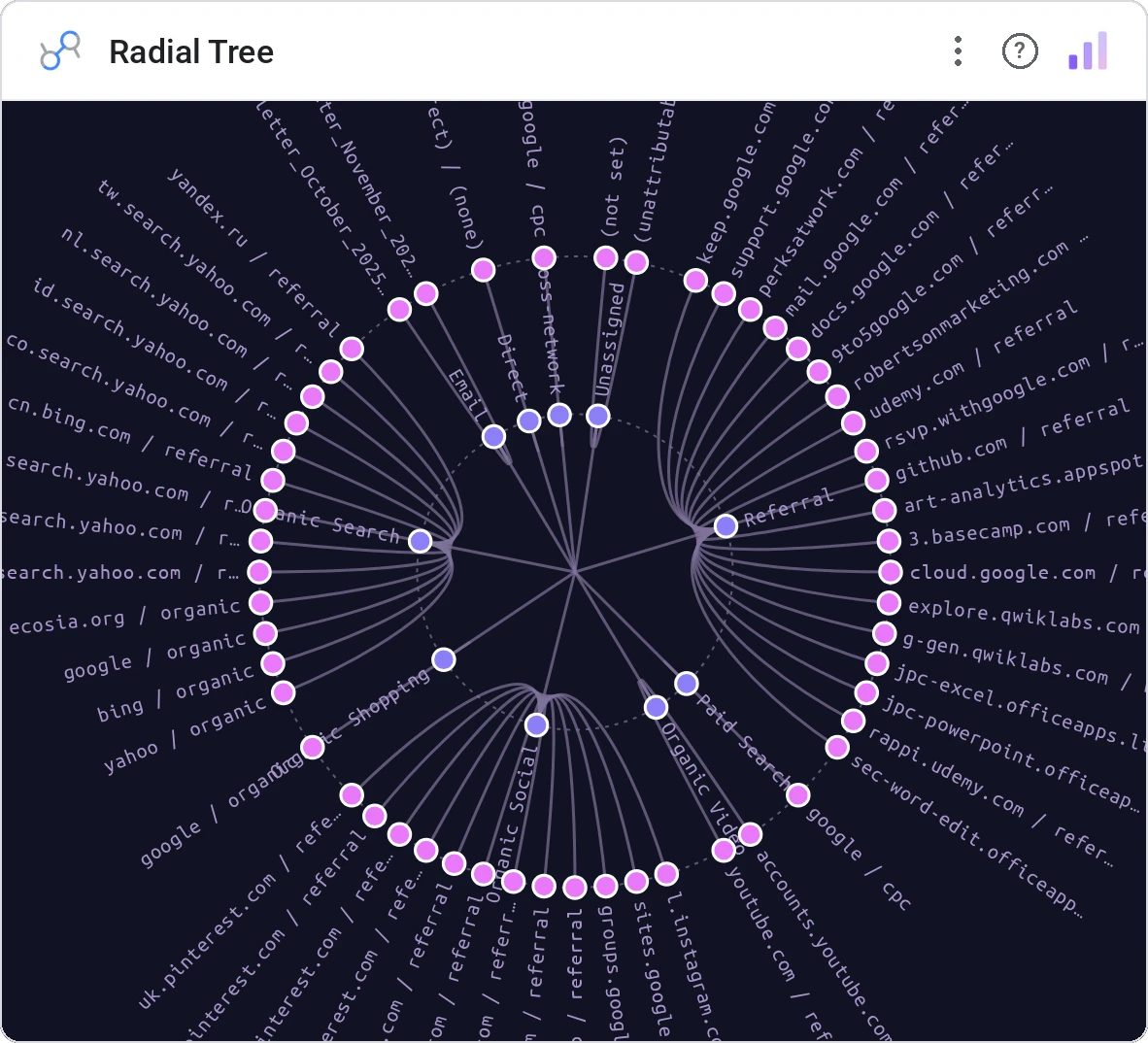This screenshot has width=1148, height=1043.
Task: Select the Email category node
Action: tap(493, 437)
